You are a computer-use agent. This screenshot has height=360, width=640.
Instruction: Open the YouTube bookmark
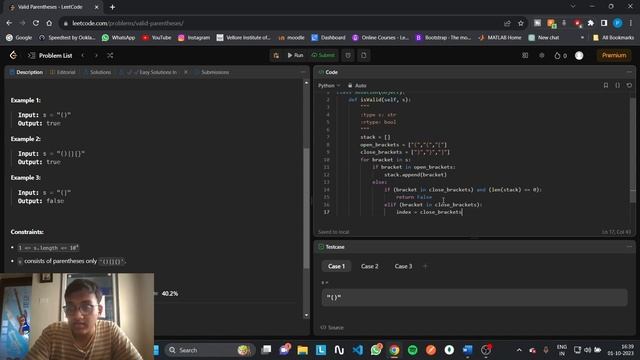tap(157, 38)
